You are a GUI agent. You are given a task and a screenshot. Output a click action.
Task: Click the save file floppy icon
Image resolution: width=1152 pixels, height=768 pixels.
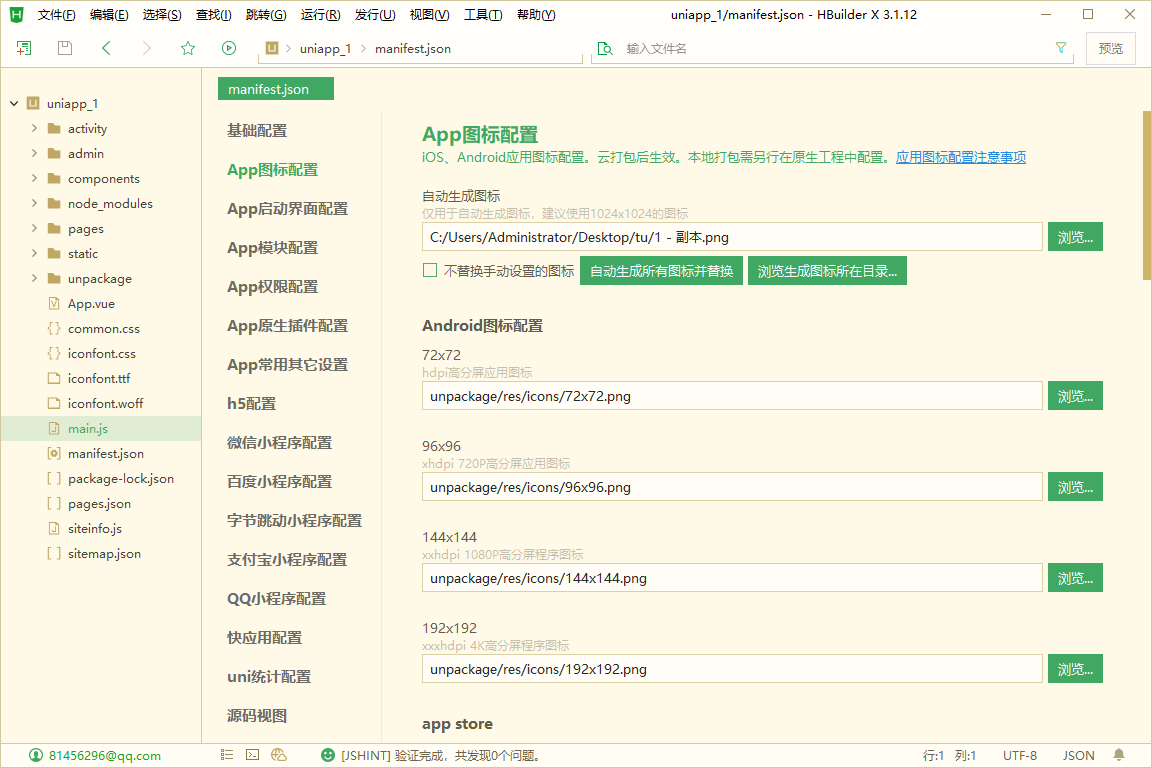(x=65, y=48)
